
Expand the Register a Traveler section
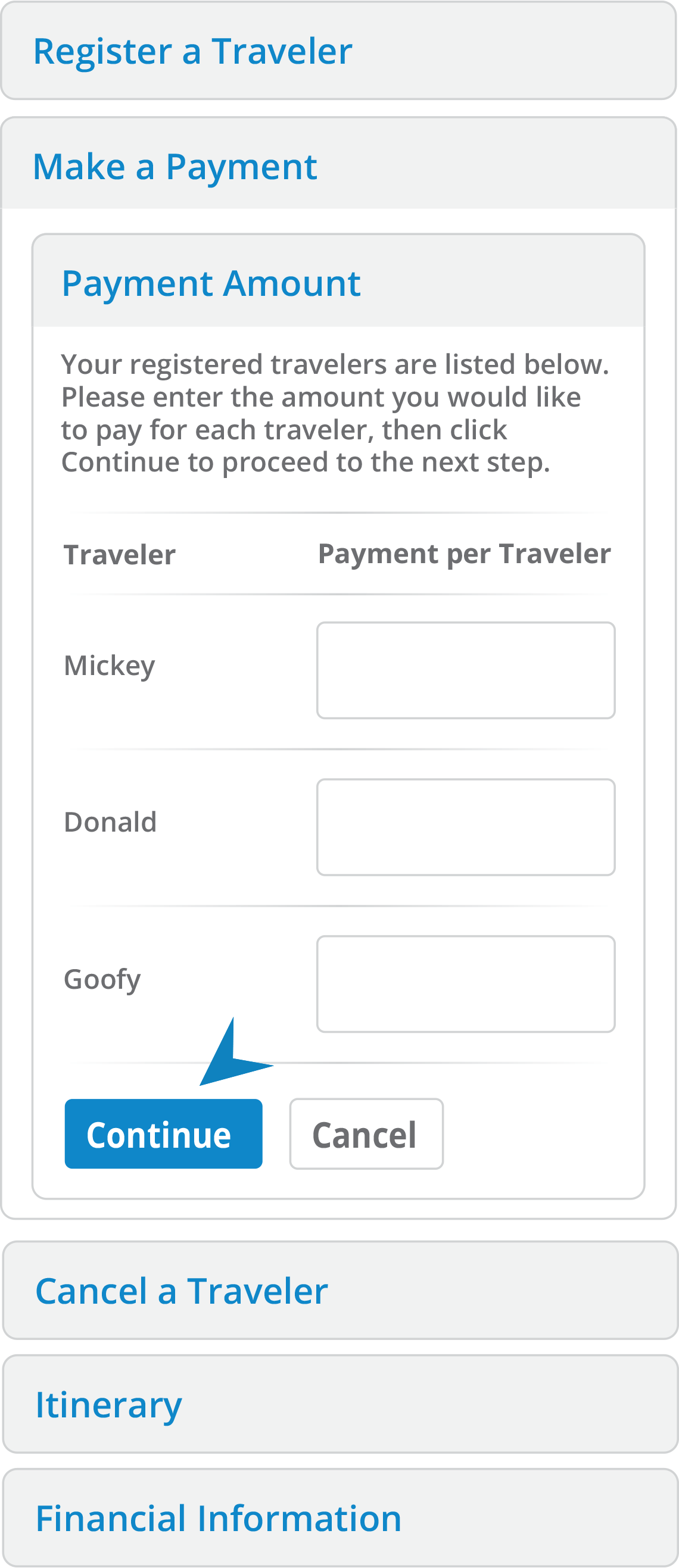click(x=338, y=51)
